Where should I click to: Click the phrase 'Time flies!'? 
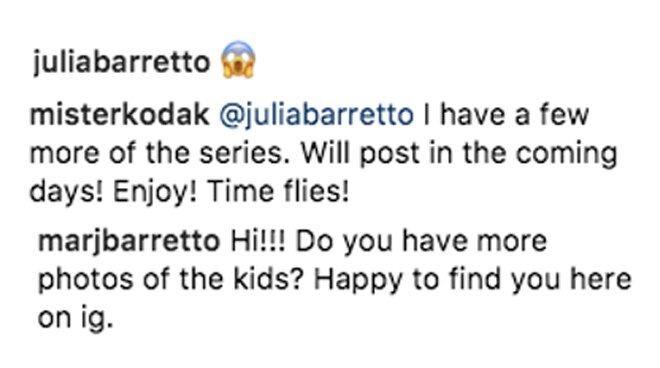pos(278,192)
